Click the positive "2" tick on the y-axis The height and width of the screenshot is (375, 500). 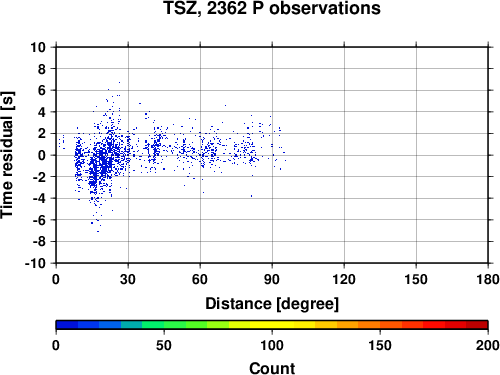tap(42, 134)
